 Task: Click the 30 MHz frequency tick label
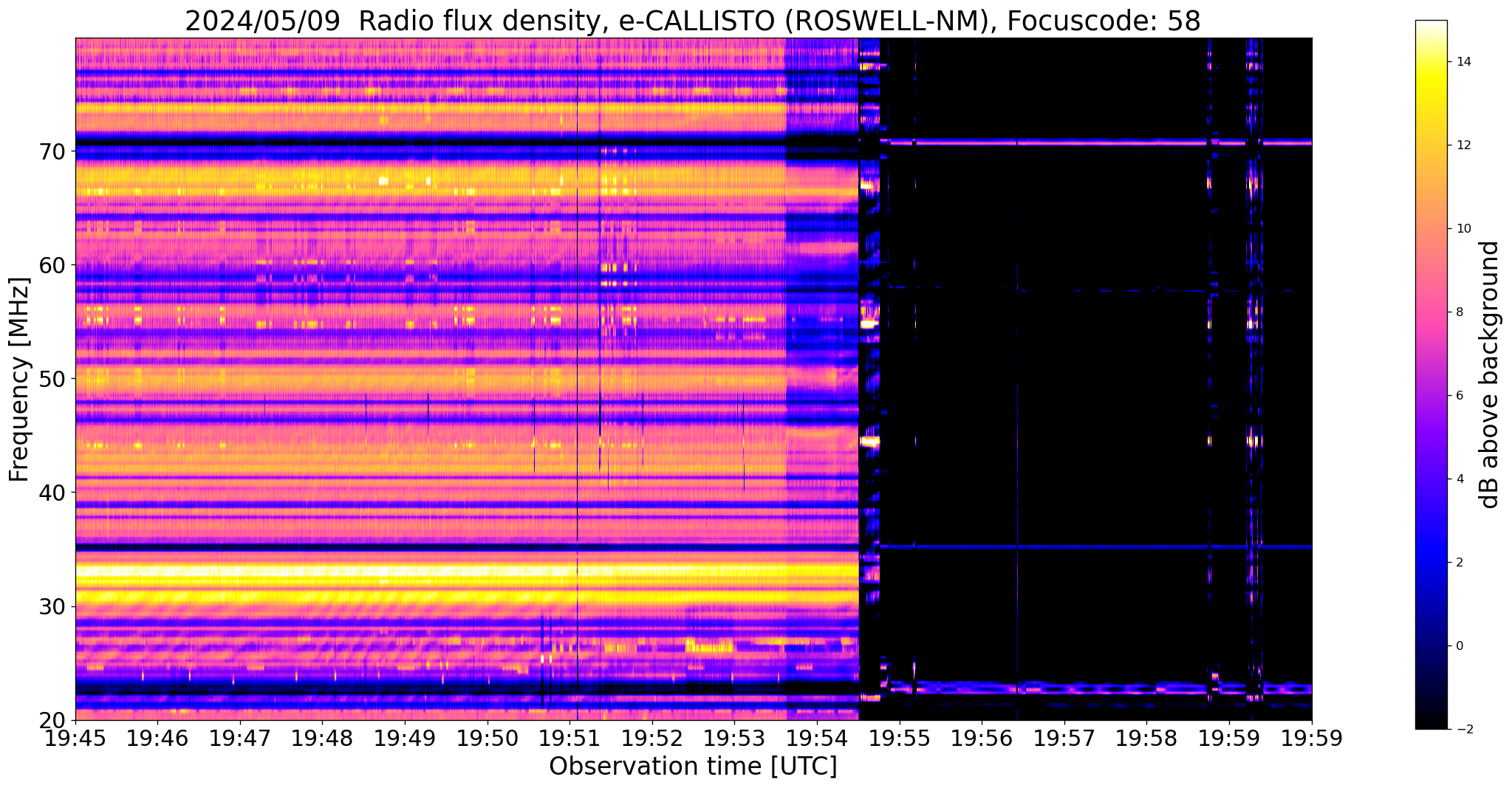(54, 606)
